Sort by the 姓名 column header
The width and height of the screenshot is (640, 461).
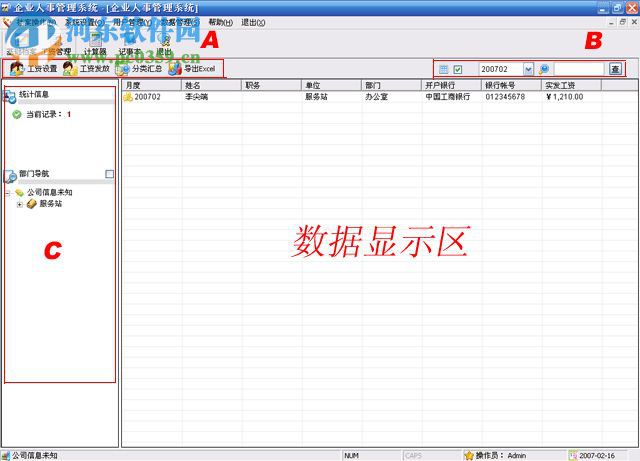(211, 85)
